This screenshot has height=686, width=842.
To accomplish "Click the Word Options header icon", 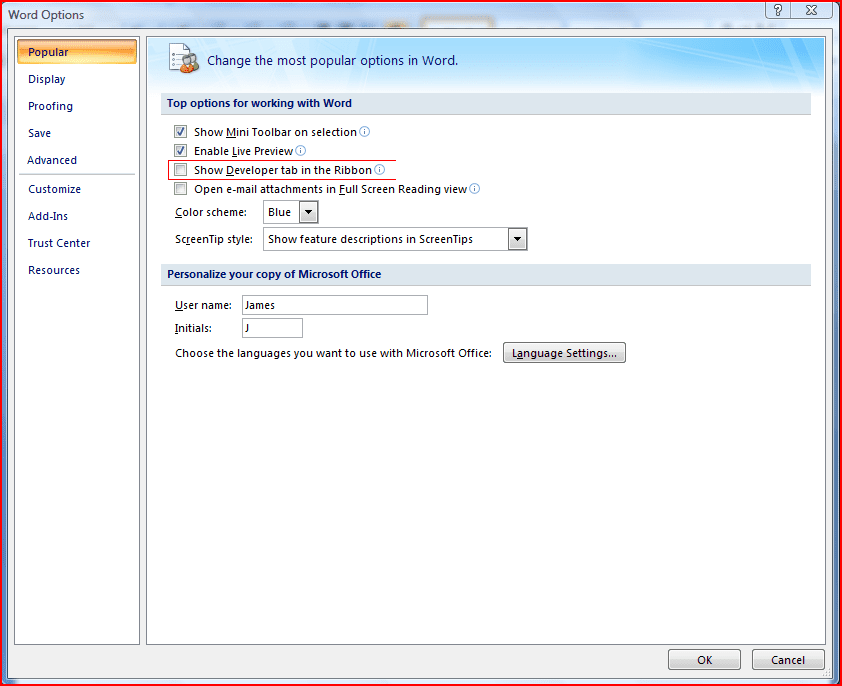I will [x=184, y=59].
